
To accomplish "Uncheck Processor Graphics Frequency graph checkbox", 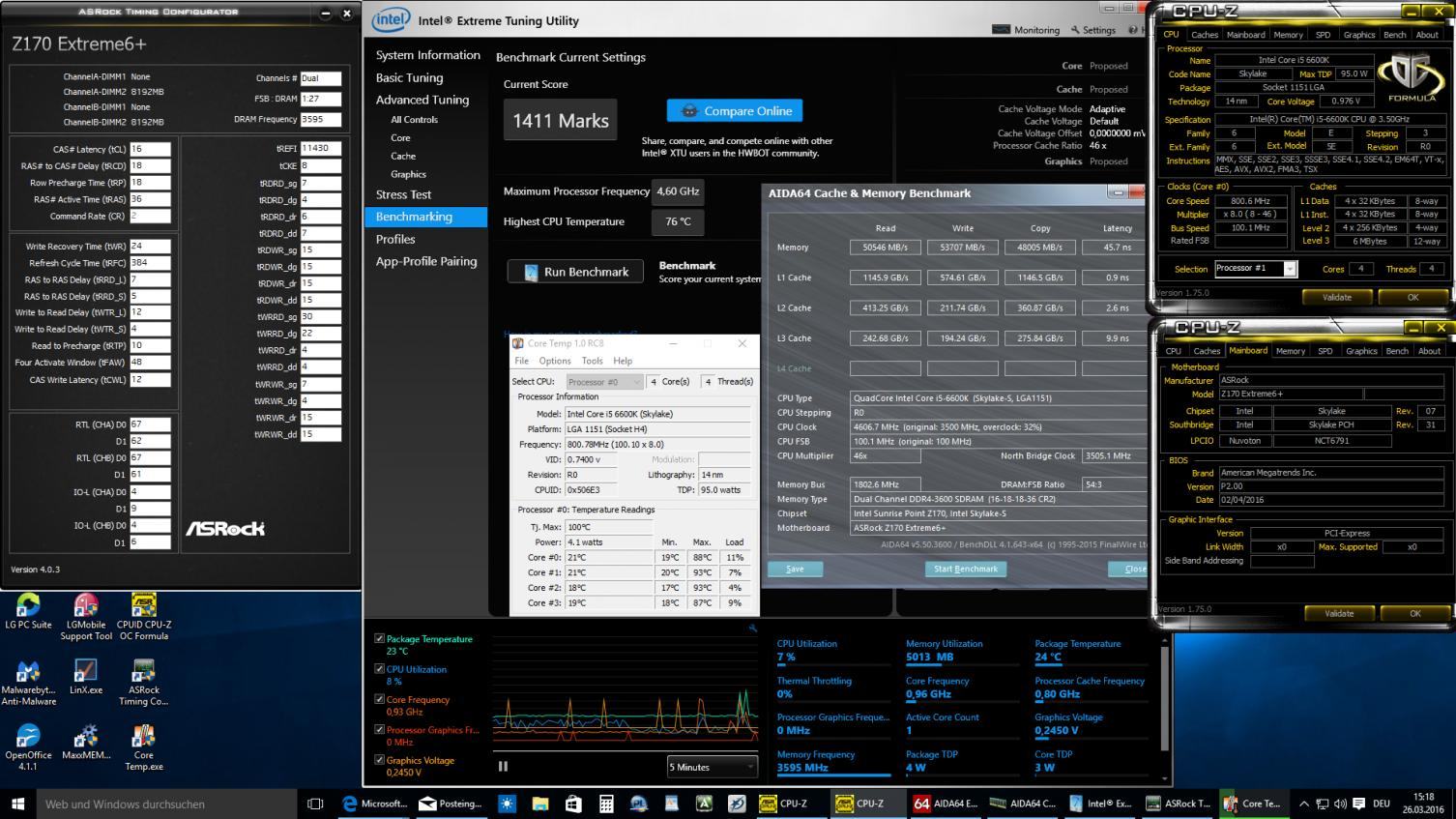I will click(x=379, y=729).
